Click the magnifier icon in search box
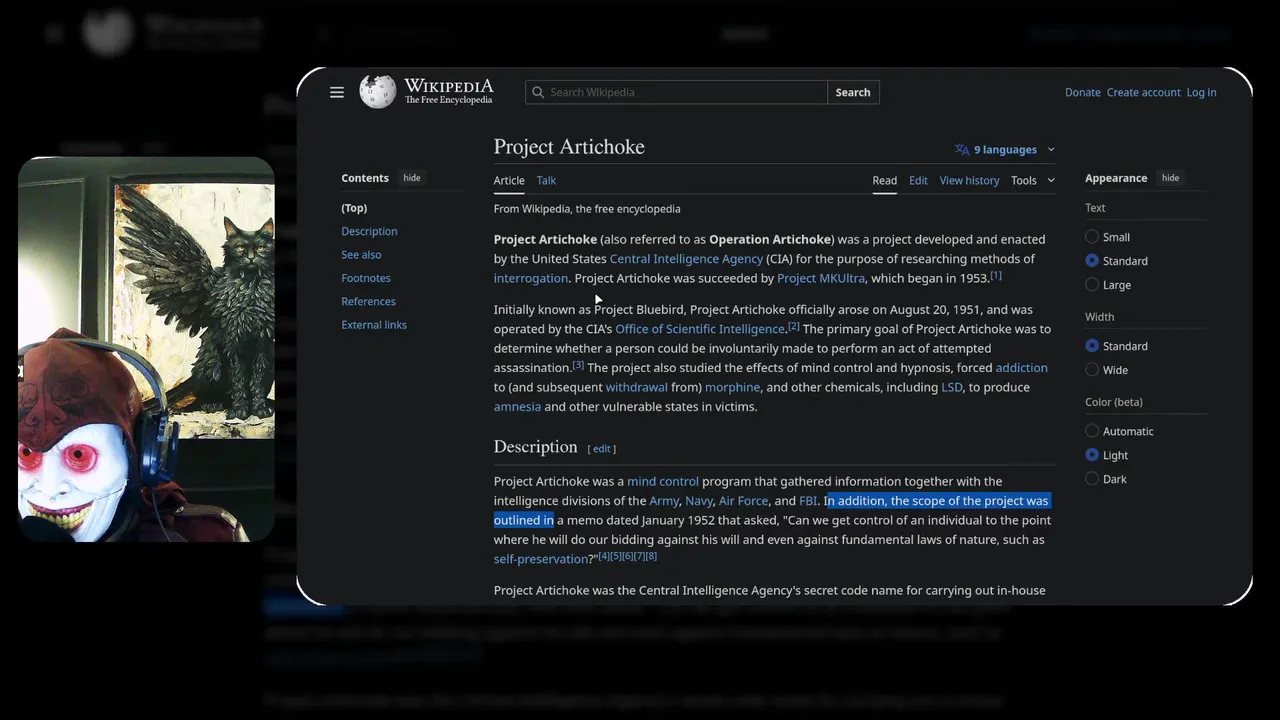This screenshot has height=720, width=1280. (x=539, y=92)
